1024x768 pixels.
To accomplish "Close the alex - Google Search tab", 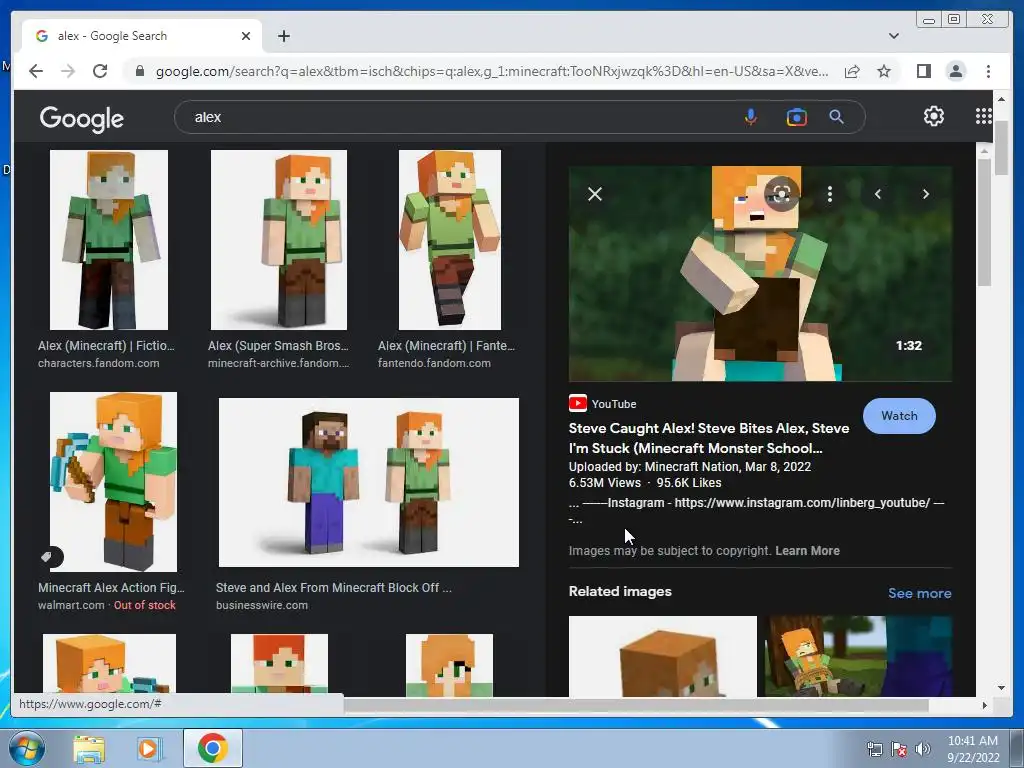I will [x=246, y=36].
